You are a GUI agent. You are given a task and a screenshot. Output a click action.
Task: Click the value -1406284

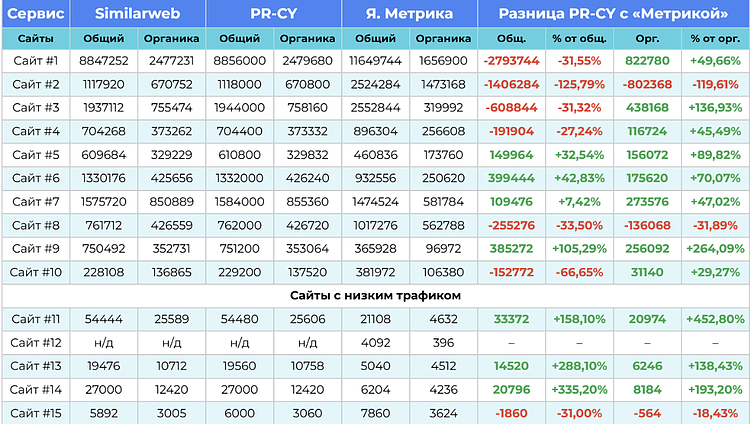(512, 84)
